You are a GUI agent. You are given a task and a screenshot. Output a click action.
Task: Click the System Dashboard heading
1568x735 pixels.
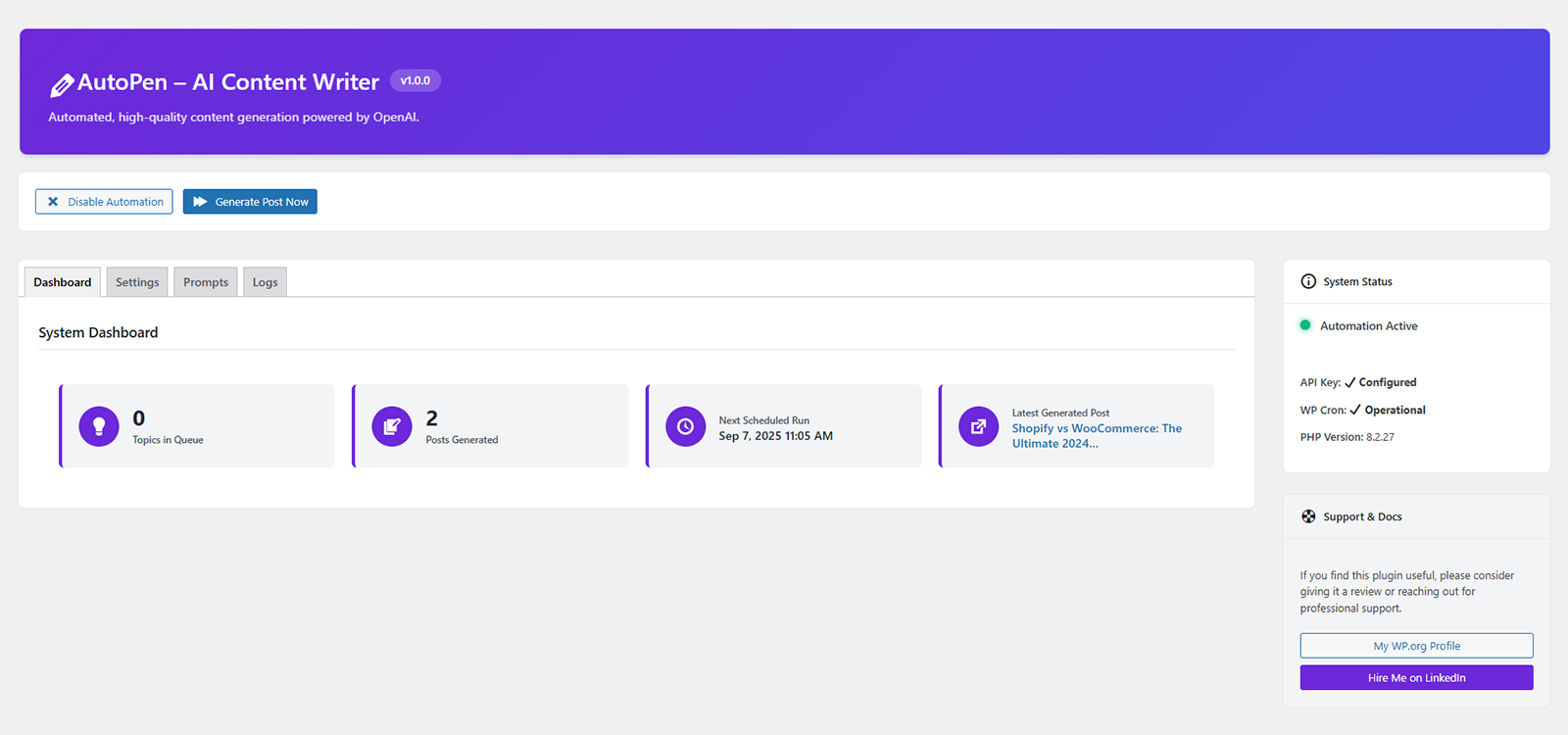point(98,332)
